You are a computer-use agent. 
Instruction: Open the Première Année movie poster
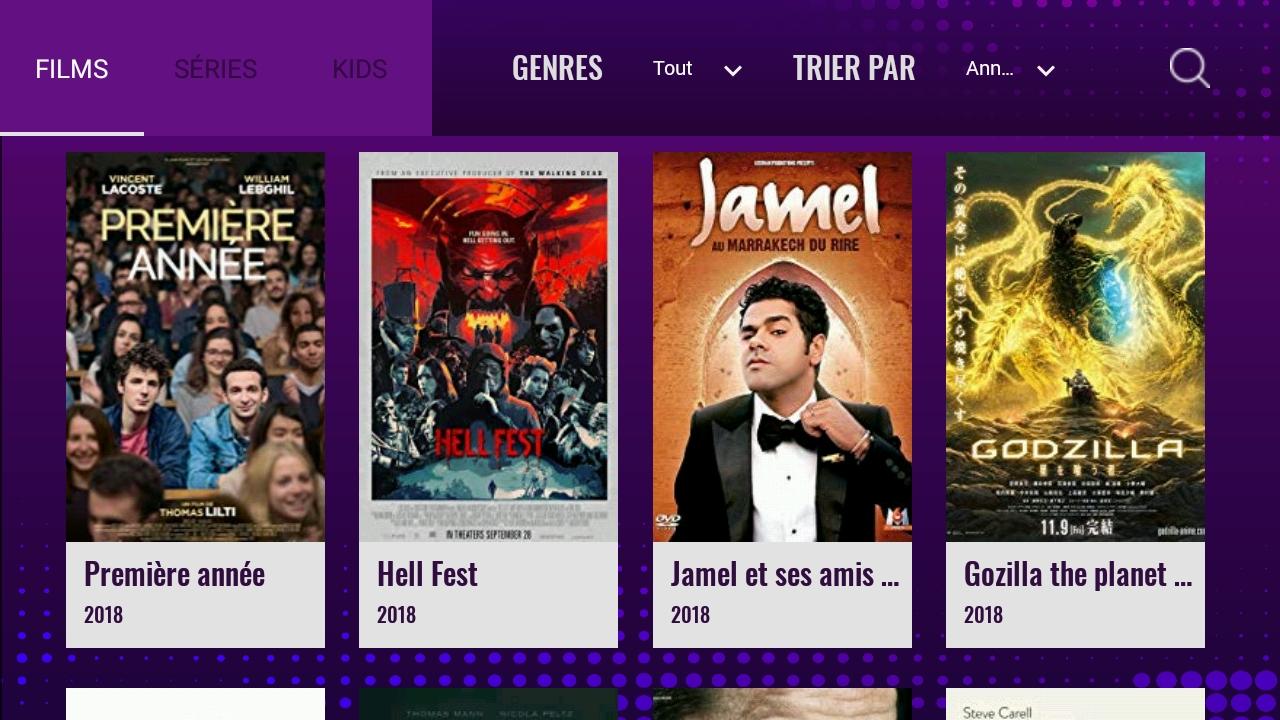(x=195, y=347)
